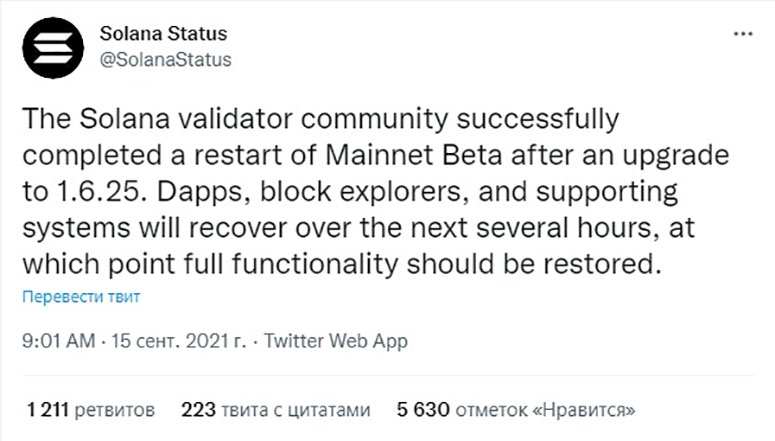Open the 223 твита с цитатами list

click(x=276, y=410)
